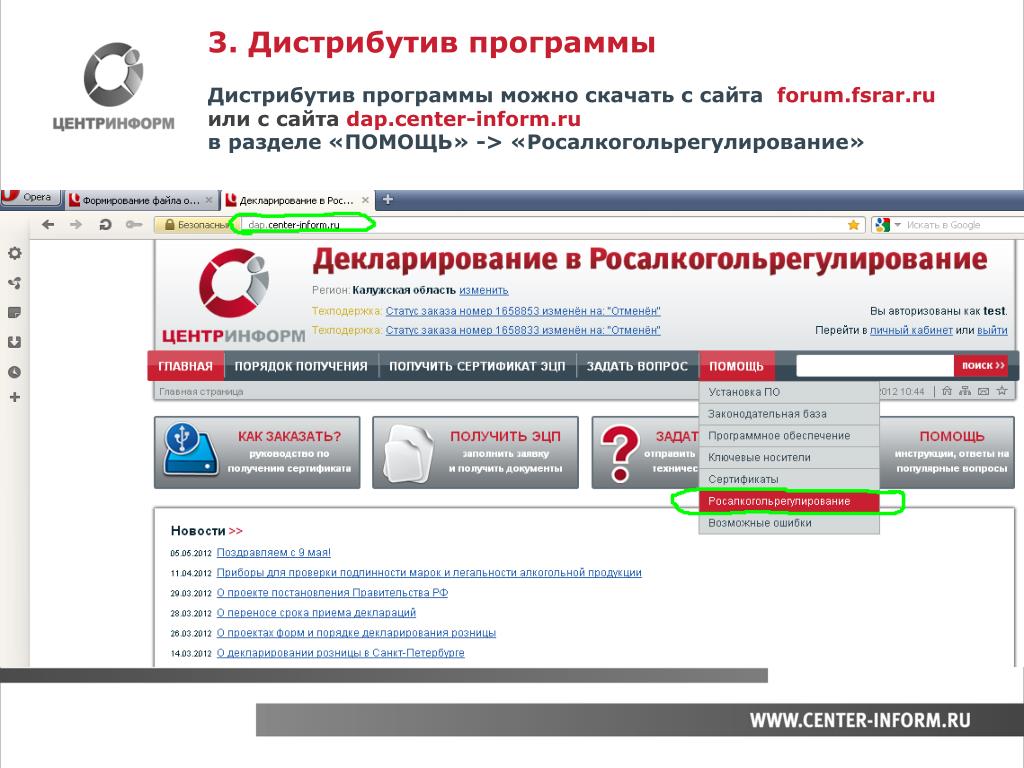The height and width of the screenshot is (768, 1024).
Task: Close the 'Формирование файла о...' tab
Action: point(209,200)
